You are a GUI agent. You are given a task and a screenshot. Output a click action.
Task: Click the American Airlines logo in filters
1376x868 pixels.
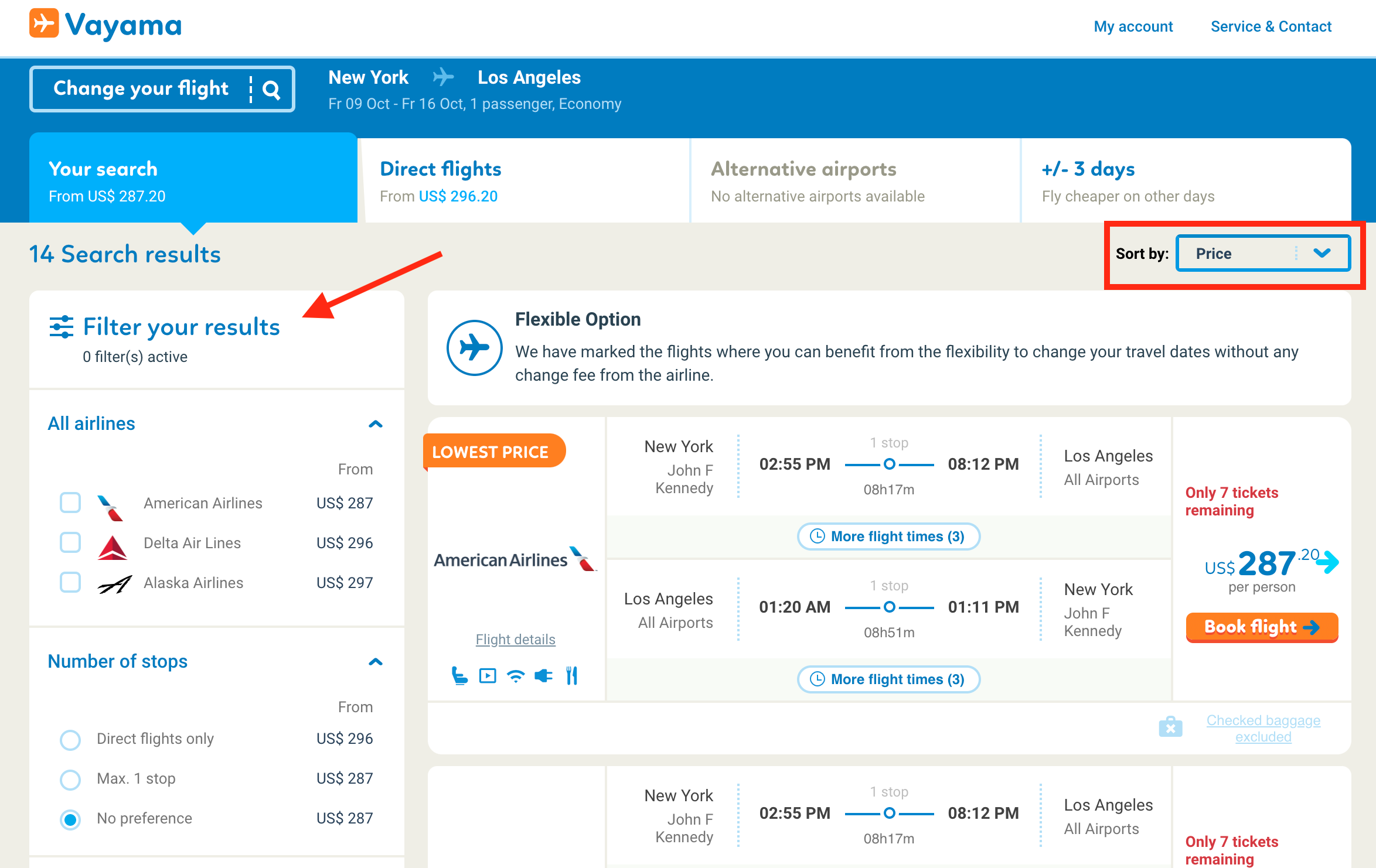[111, 507]
